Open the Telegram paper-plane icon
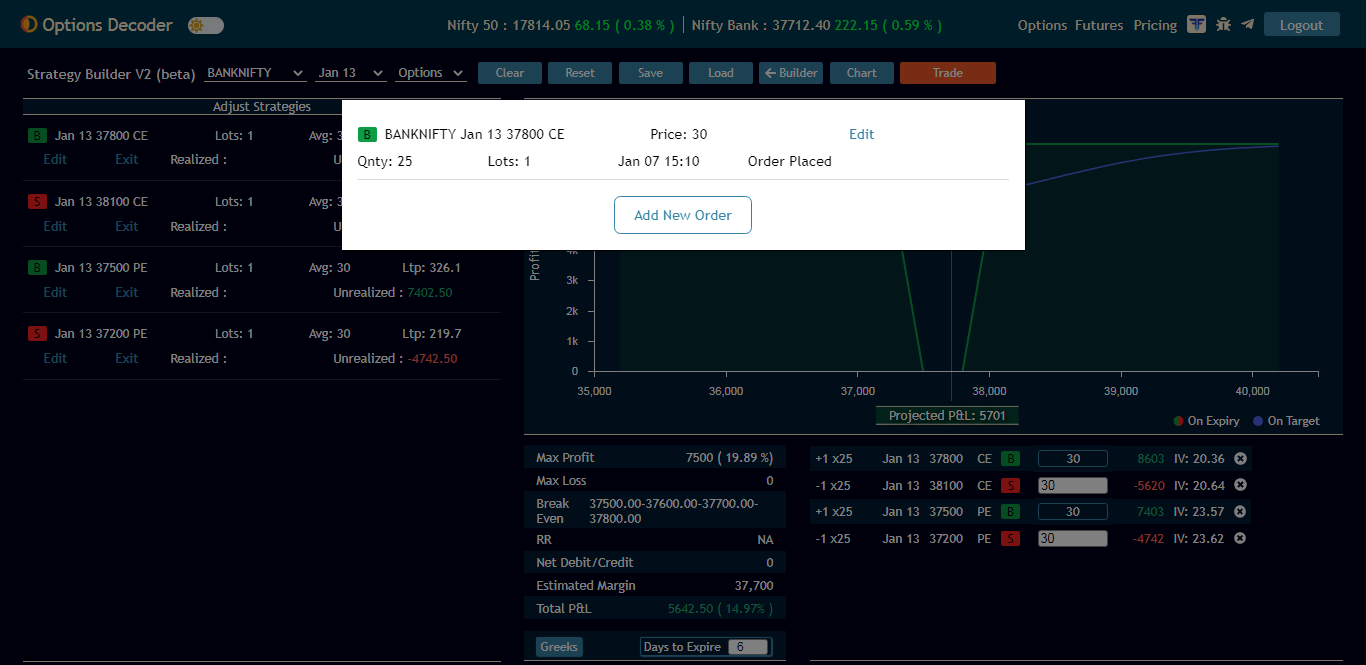1366x665 pixels. tap(1247, 24)
